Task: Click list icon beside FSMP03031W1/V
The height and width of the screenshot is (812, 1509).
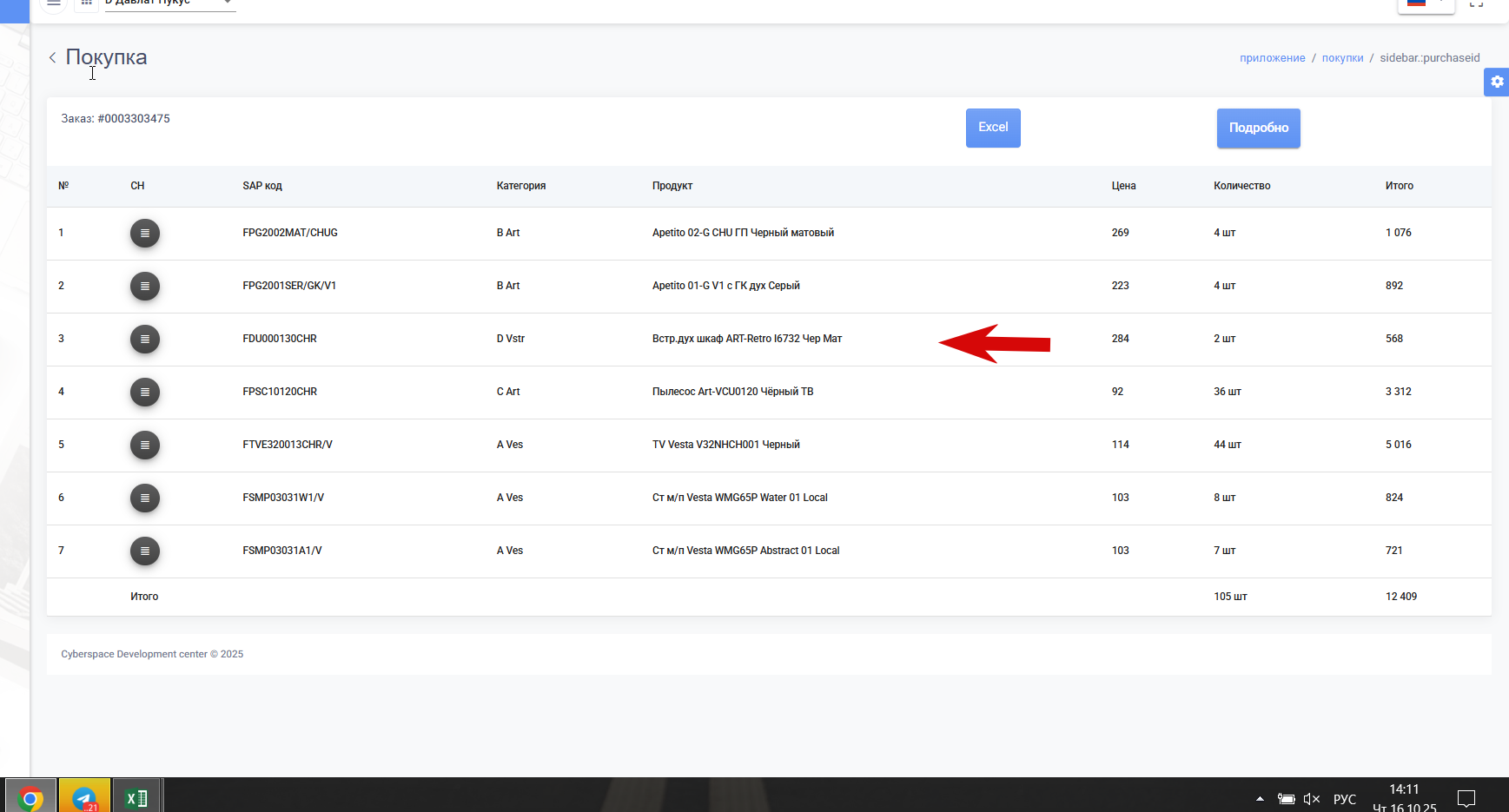Action: (x=145, y=498)
